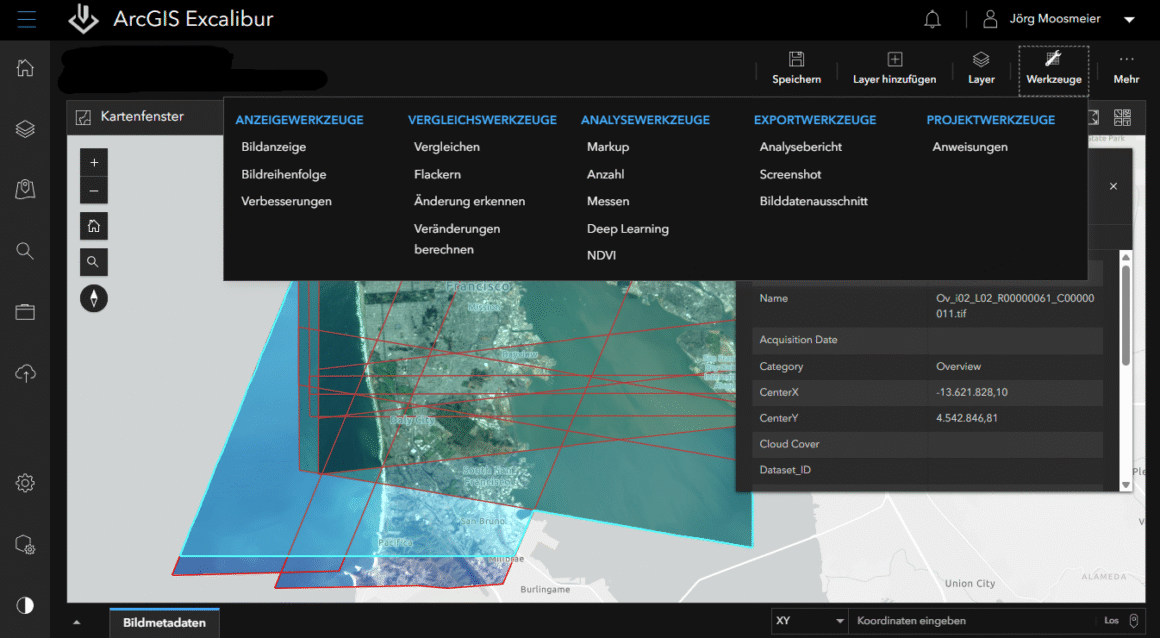Select Bilddatenausschnitt export tool
This screenshot has height=638, width=1160.
(x=814, y=201)
